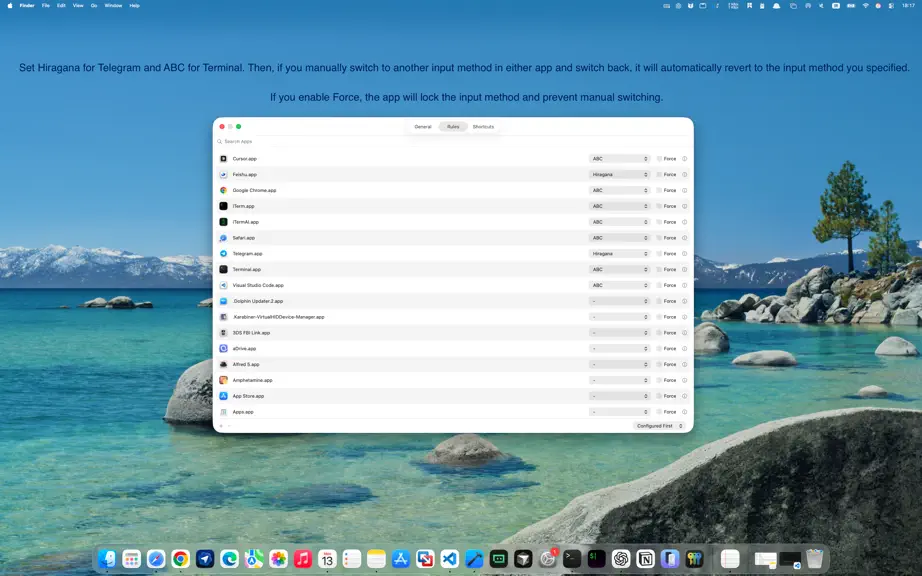Image resolution: width=922 pixels, height=576 pixels.
Task: Click the Telegram.app icon in the rules list
Action: click(223, 254)
